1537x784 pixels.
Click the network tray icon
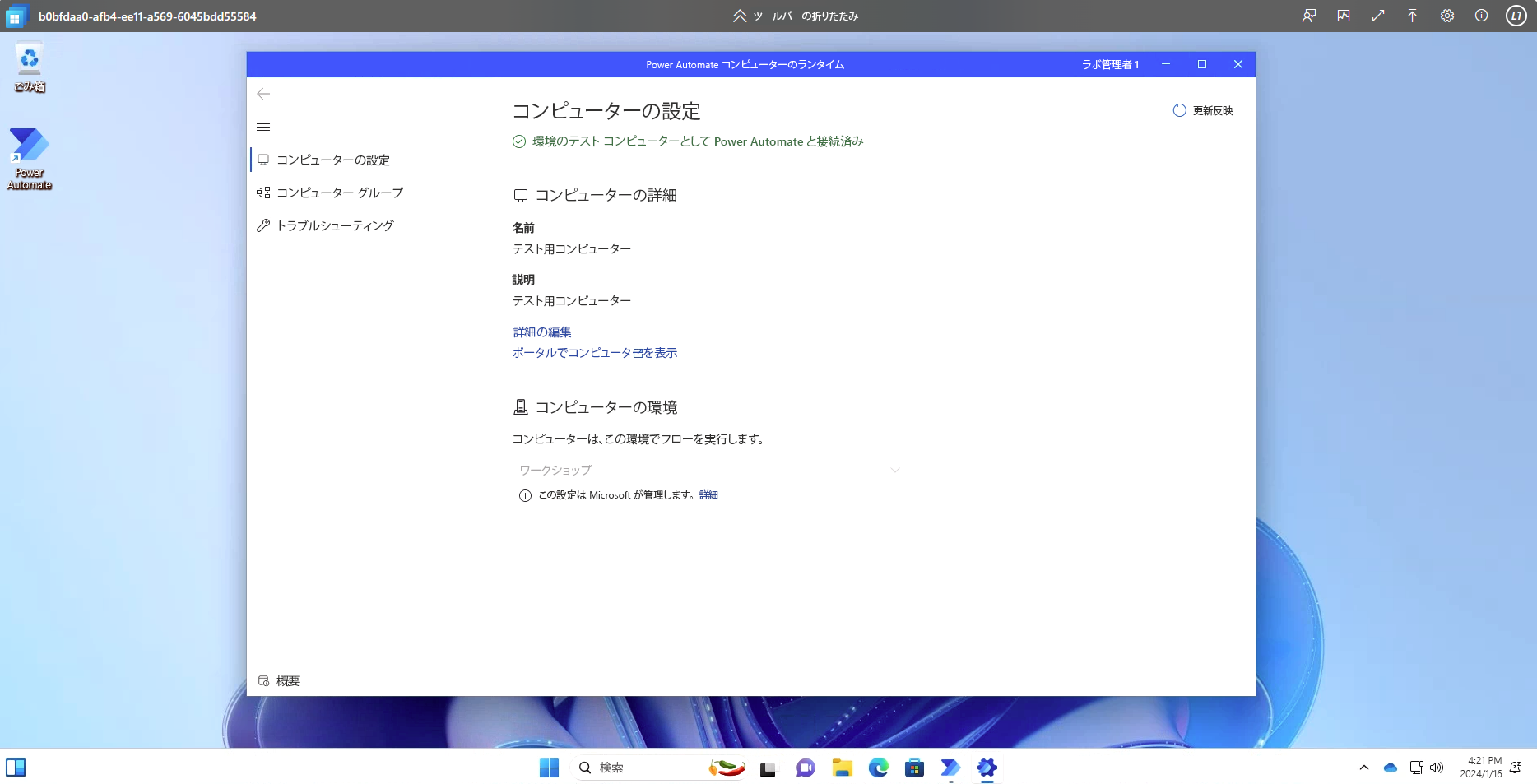coord(1416,768)
